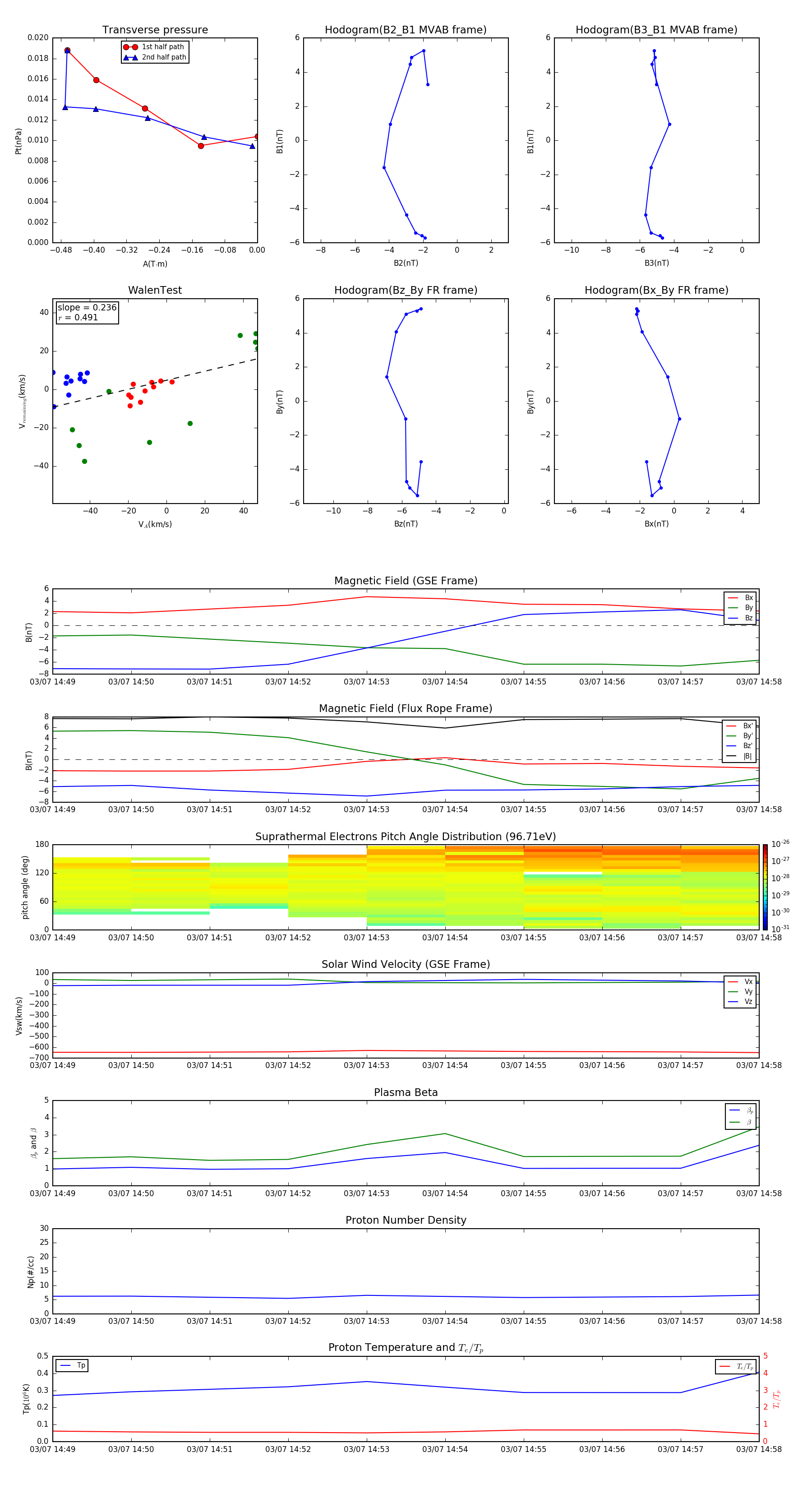The height and width of the screenshot is (1489, 812).
Task: Click the 'Np(#/cc)' y-axis label
Action: click(x=31, y=1272)
